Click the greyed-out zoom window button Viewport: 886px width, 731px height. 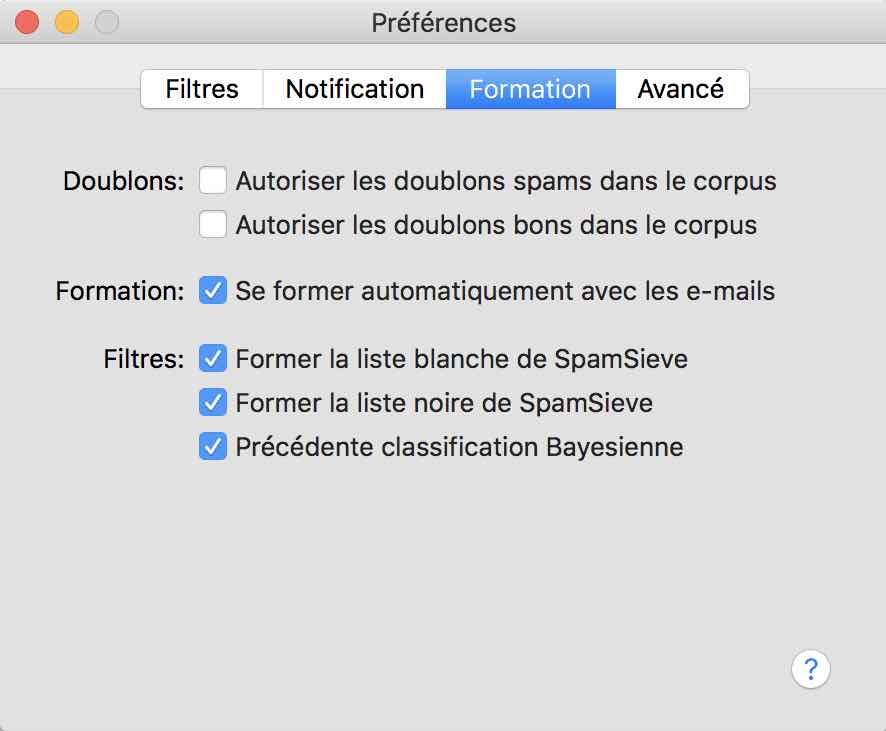point(107,23)
